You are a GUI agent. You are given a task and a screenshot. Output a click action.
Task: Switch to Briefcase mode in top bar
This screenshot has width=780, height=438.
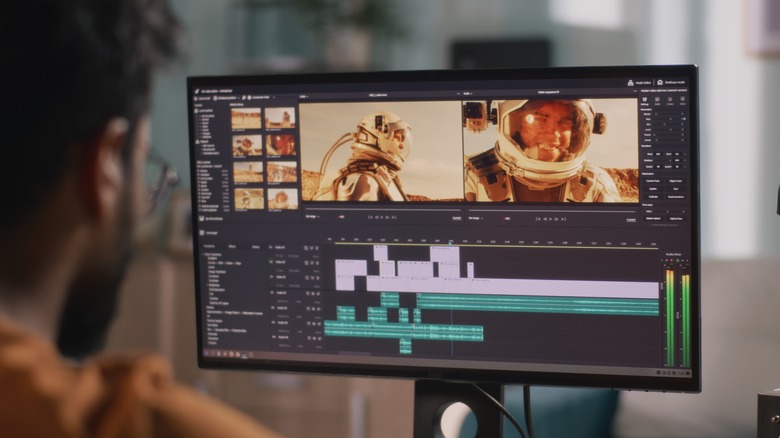coord(661,82)
